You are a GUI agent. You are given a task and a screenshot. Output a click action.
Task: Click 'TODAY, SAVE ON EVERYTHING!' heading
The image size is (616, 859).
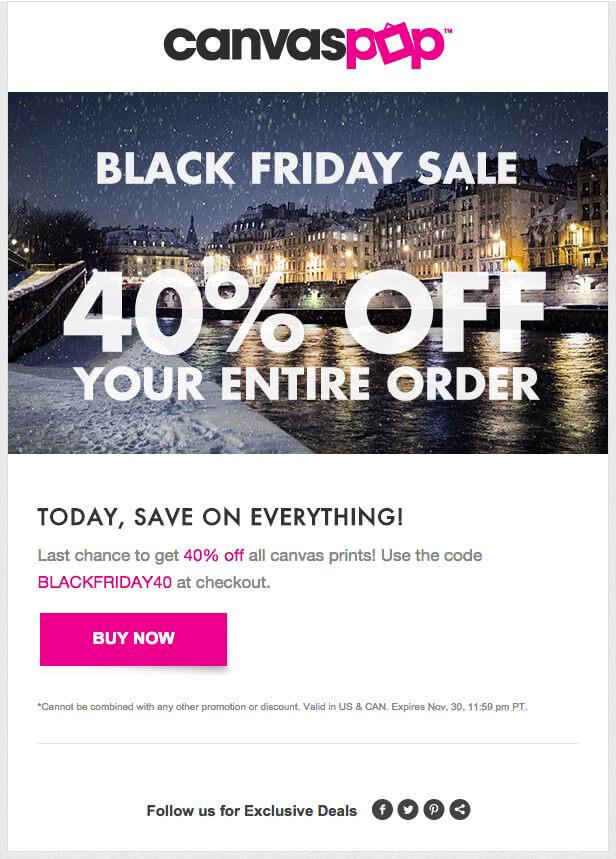(220, 517)
